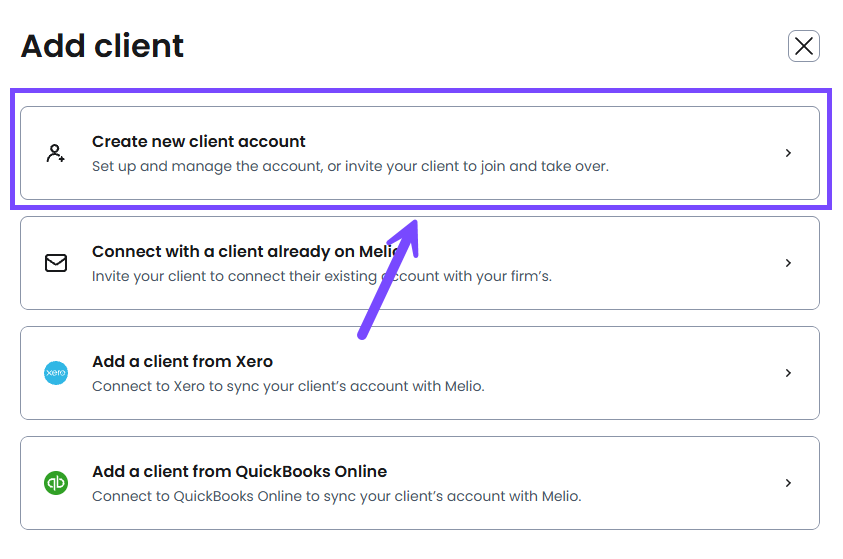The image size is (843, 559).
Task: Click the chevron on the QuickBooks Online row
Action: [x=788, y=483]
